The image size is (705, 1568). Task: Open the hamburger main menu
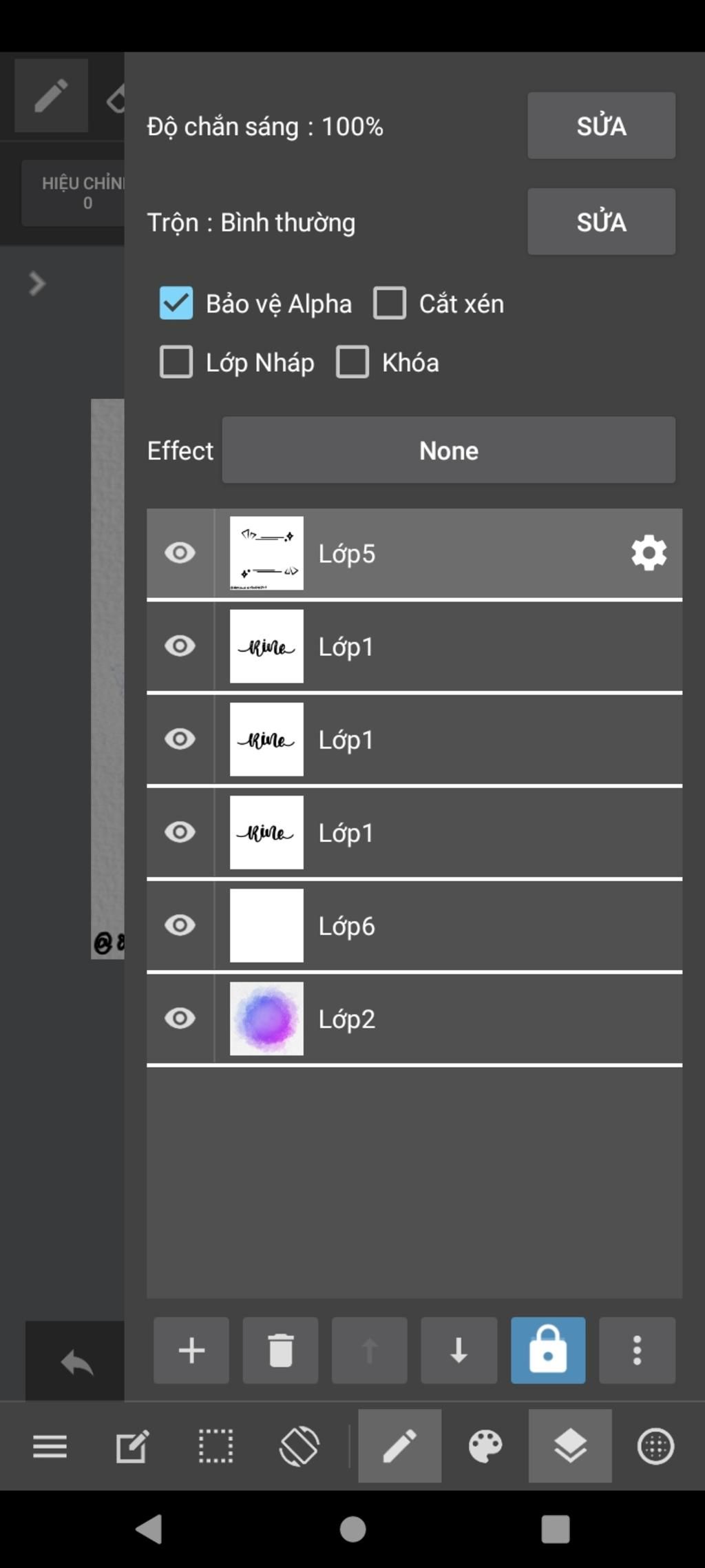pos(50,1446)
